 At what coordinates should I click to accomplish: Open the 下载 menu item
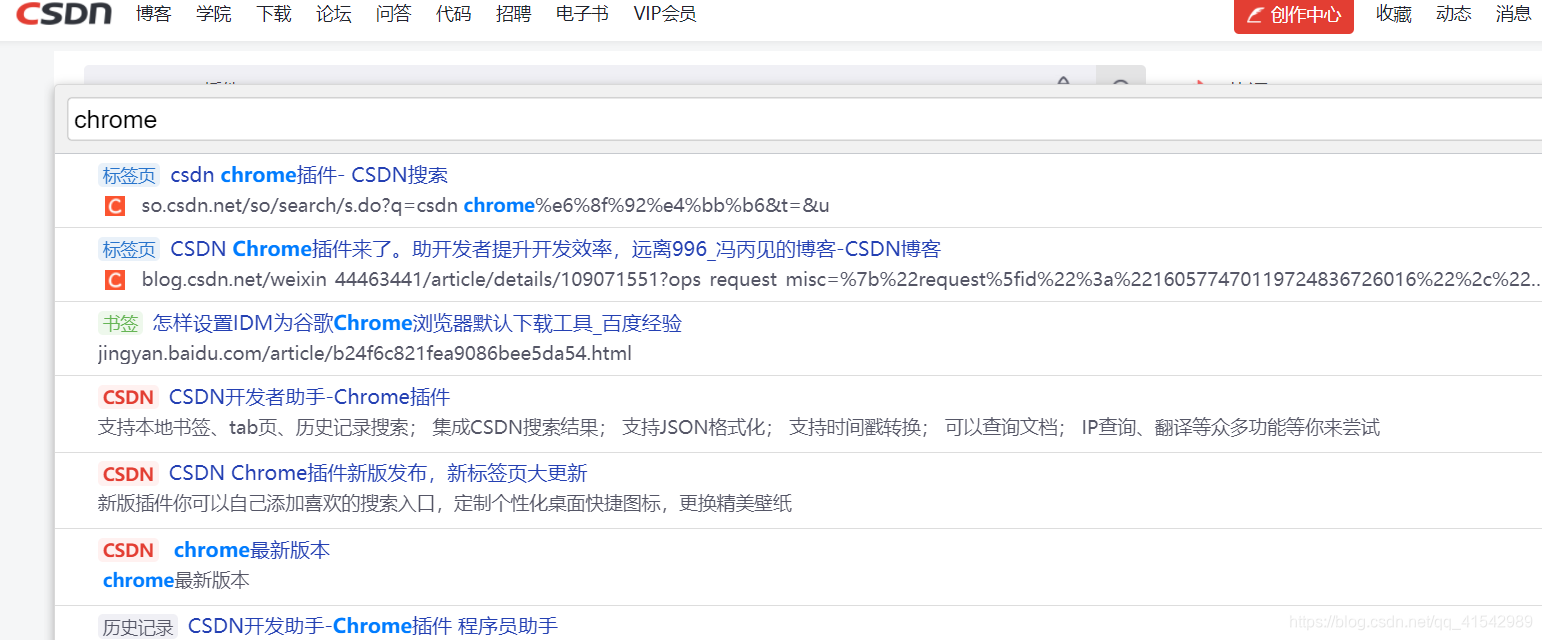tap(274, 14)
